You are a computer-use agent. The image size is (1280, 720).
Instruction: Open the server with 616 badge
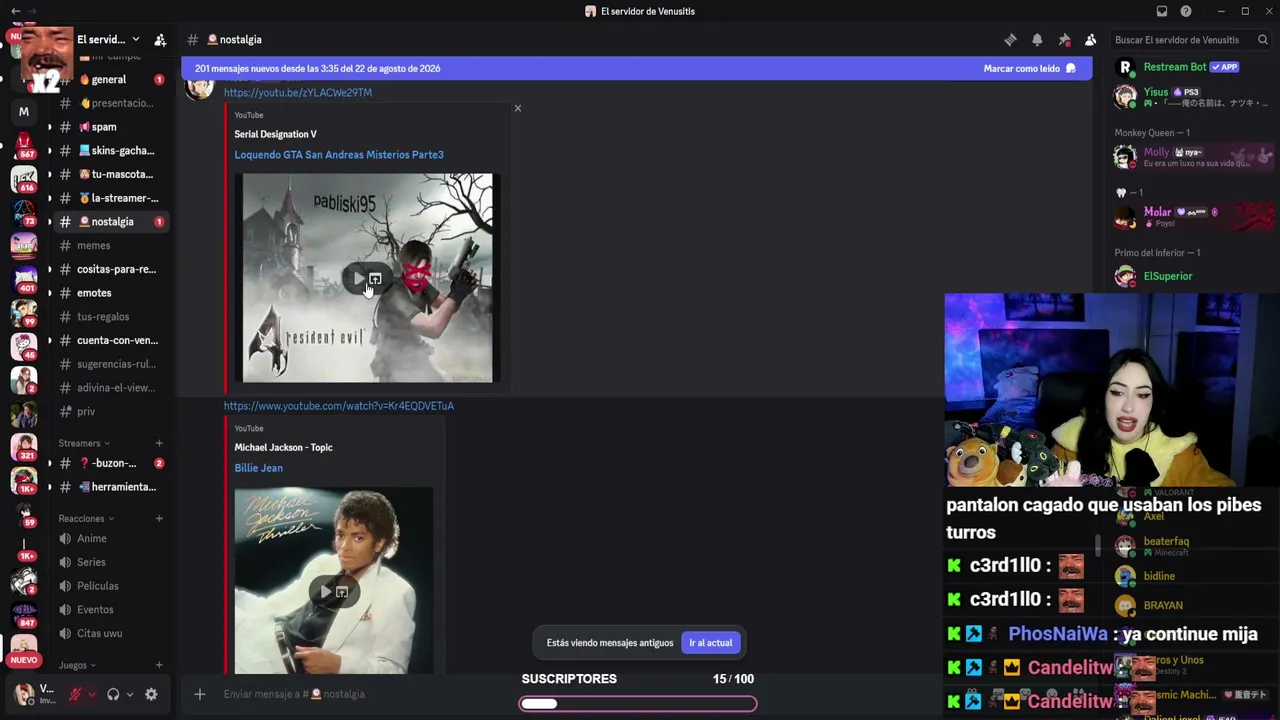(24, 180)
